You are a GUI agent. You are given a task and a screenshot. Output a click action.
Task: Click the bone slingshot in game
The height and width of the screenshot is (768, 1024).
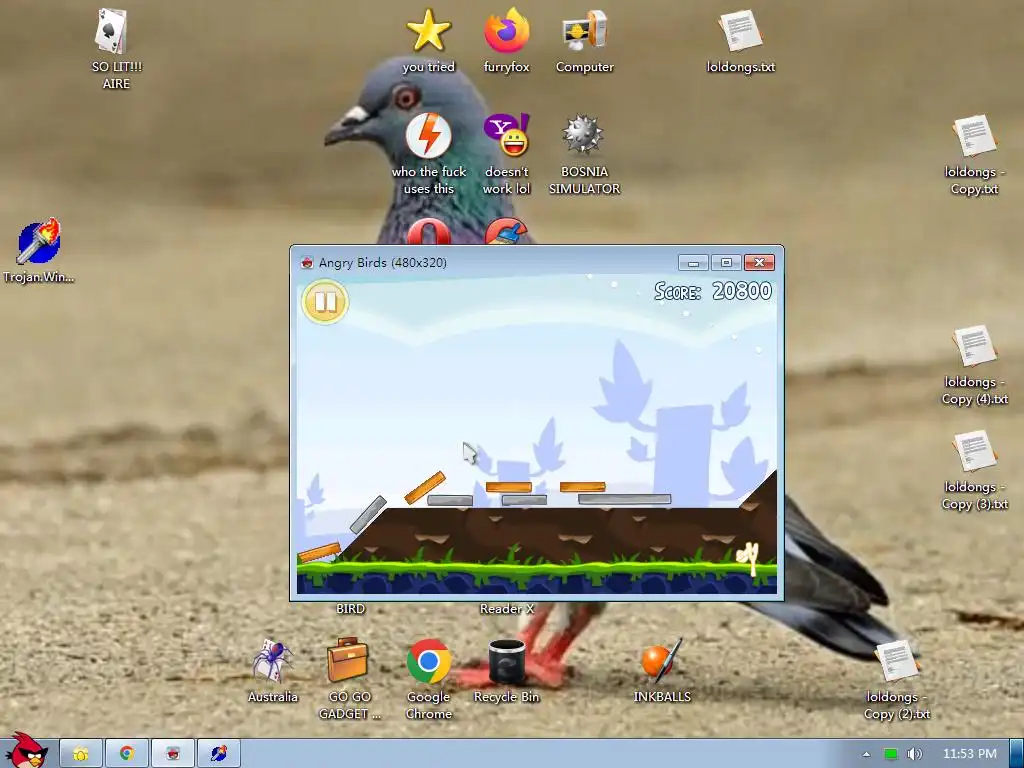(748, 559)
